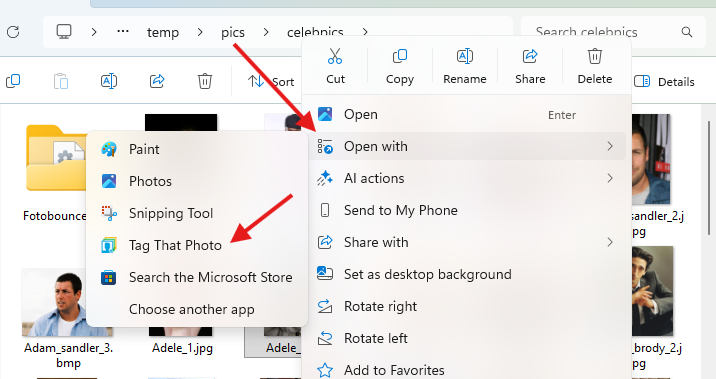Select Add to Favorites

tap(467, 370)
